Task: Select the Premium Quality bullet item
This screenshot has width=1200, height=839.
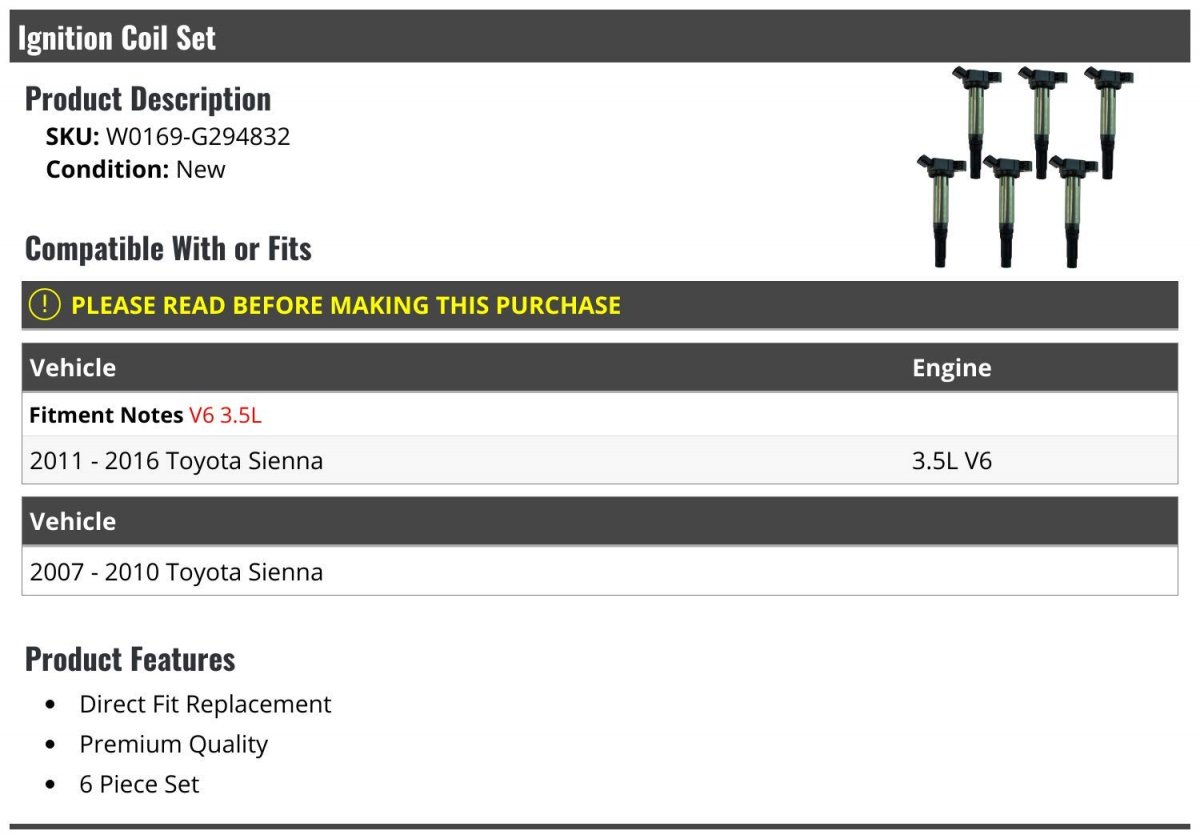Action: coord(174,744)
